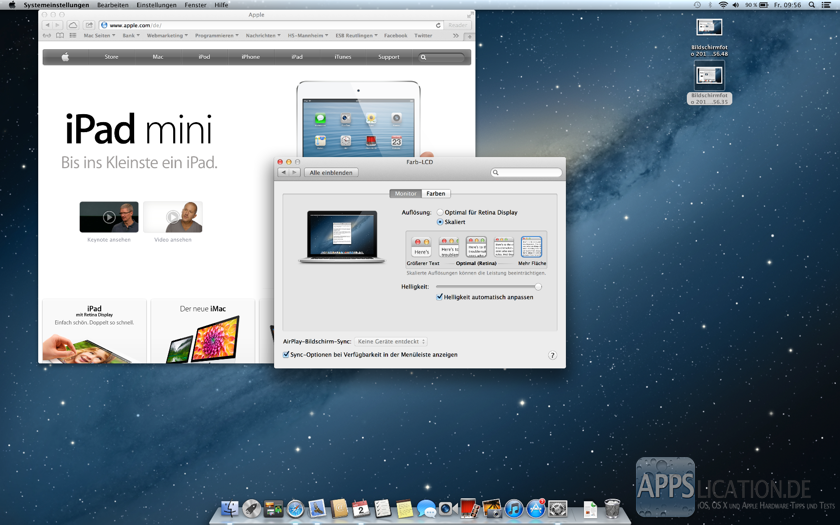This screenshot has width=840, height=525.
Task: Choose Mehr Fläche scaling thumbnail
Action: (x=531, y=248)
